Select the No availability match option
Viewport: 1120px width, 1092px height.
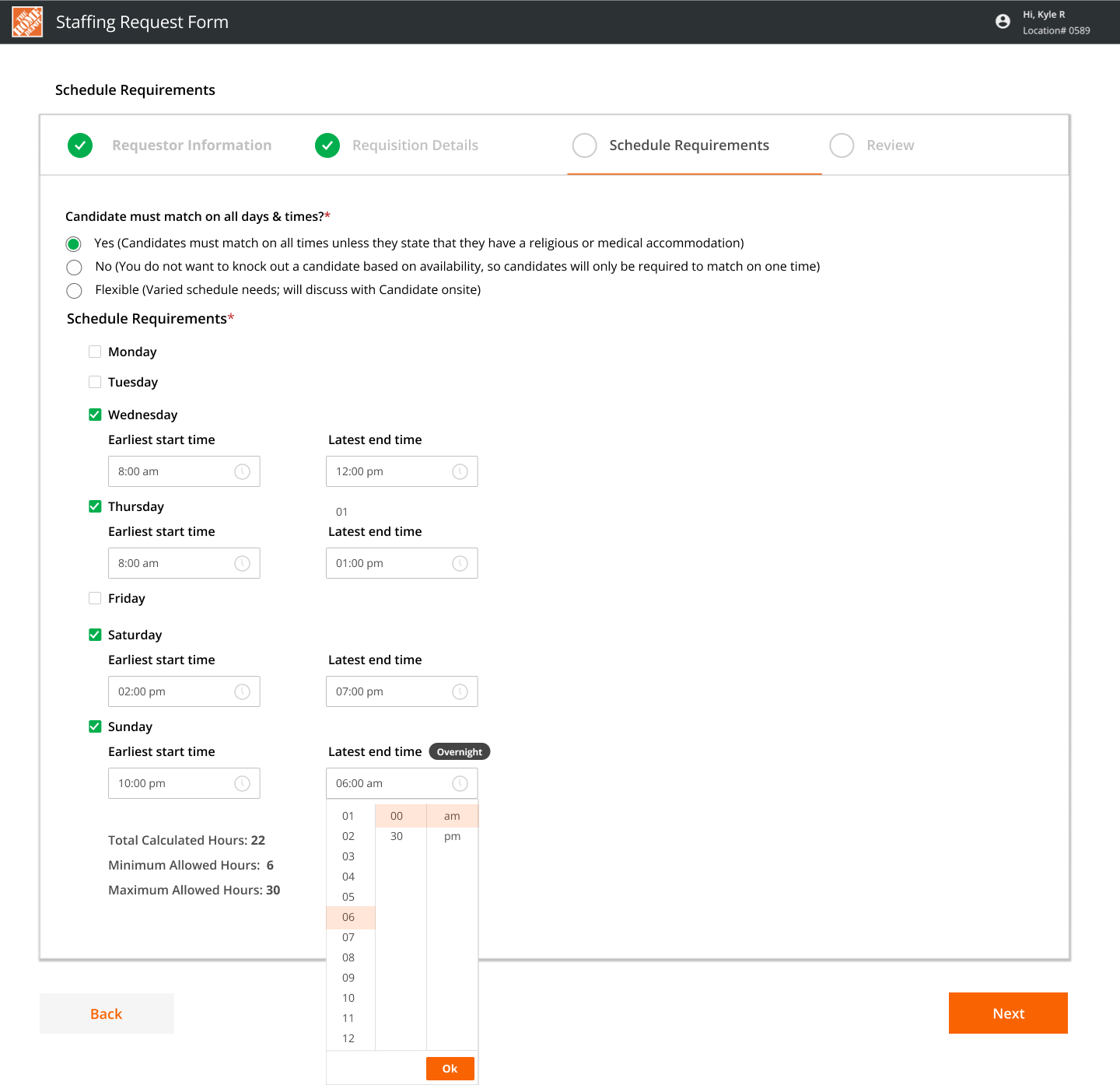click(74, 268)
